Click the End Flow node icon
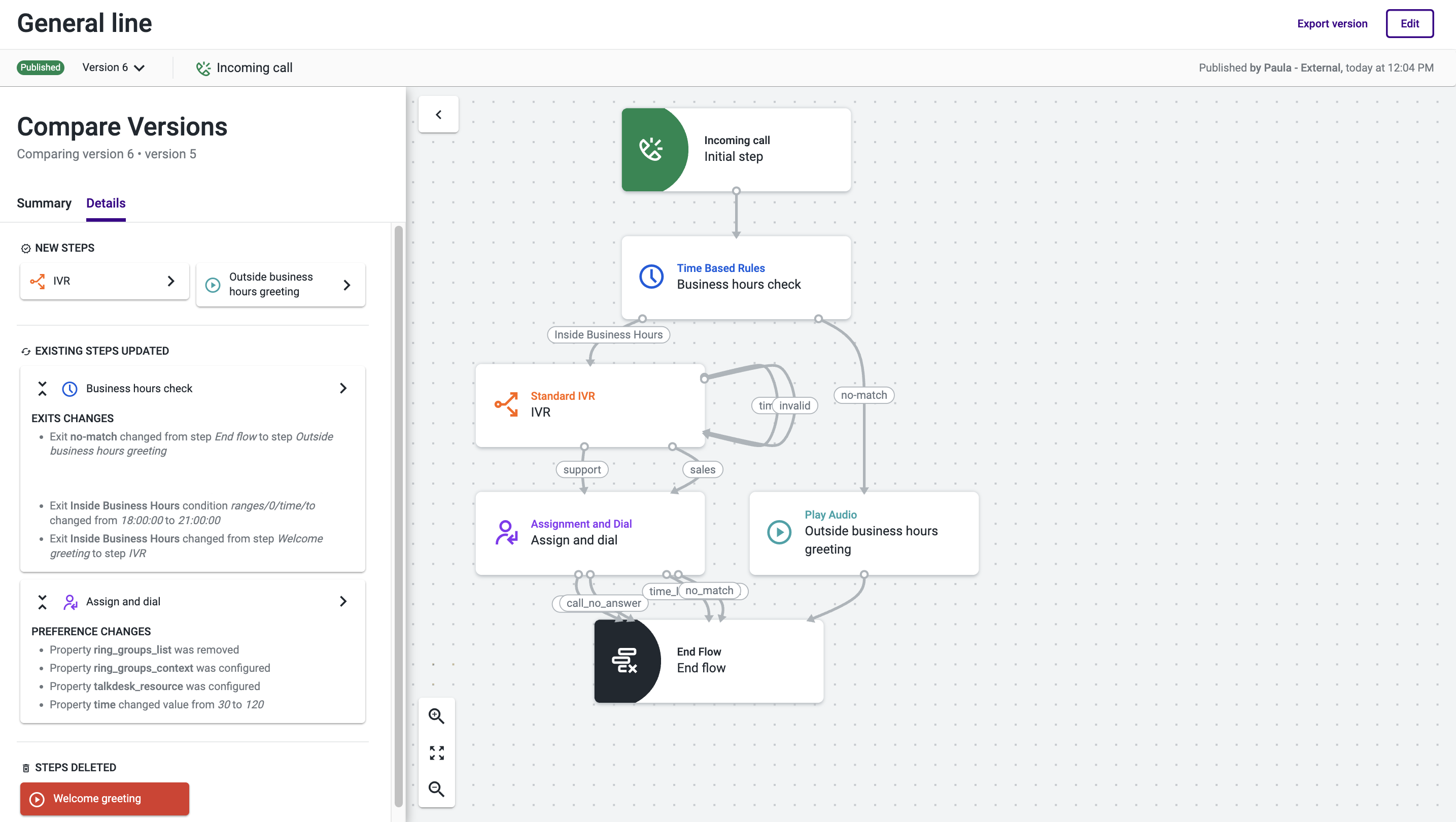The width and height of the screenshot is (1456, 822). point(625,660)
